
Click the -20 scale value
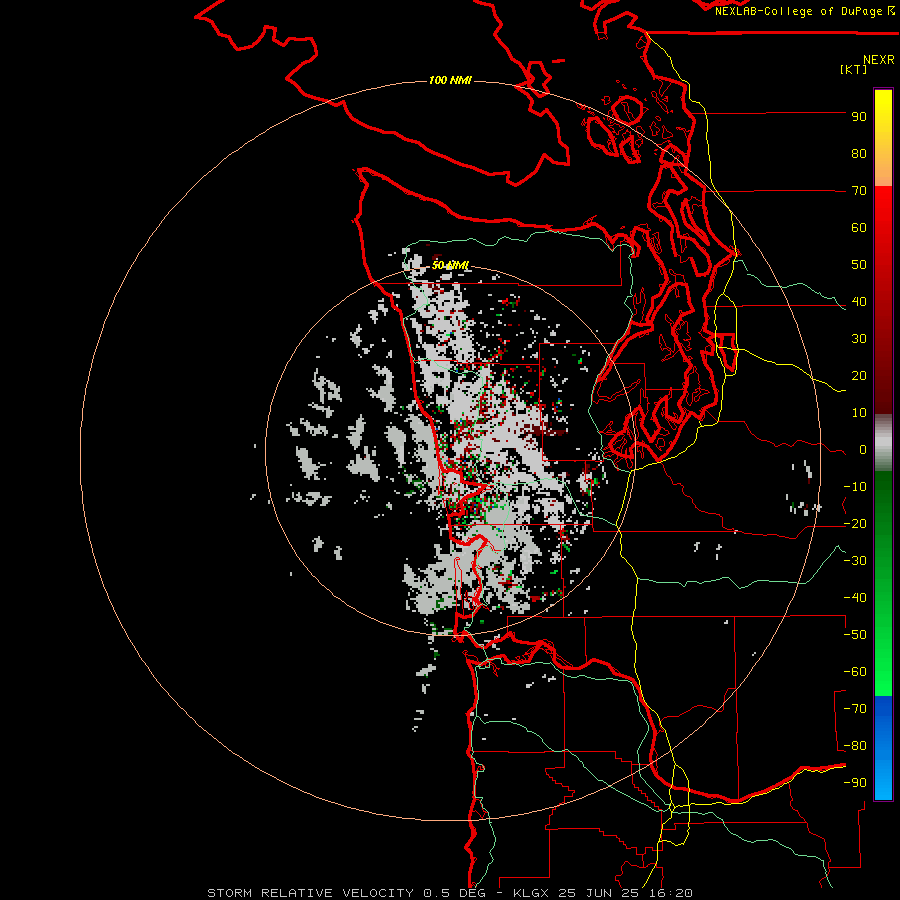tap(855, 524)
